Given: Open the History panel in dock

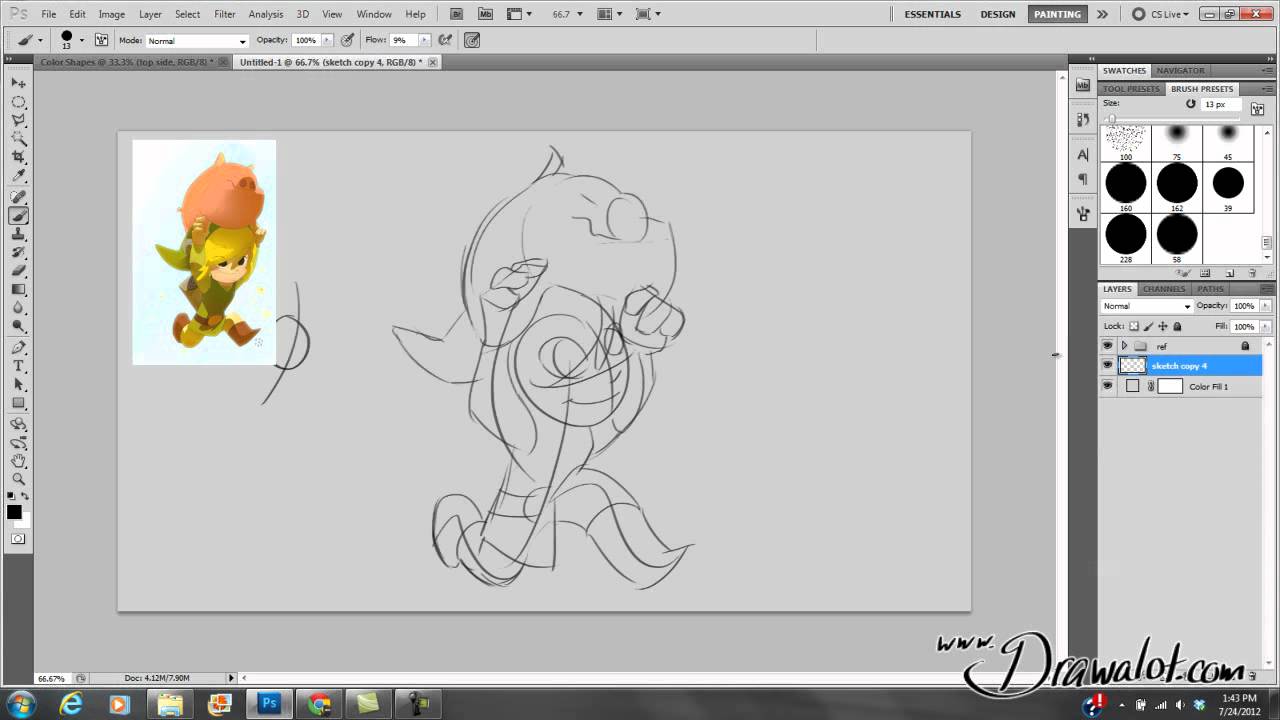Looking at the screenshot, I should [1083, 119].
